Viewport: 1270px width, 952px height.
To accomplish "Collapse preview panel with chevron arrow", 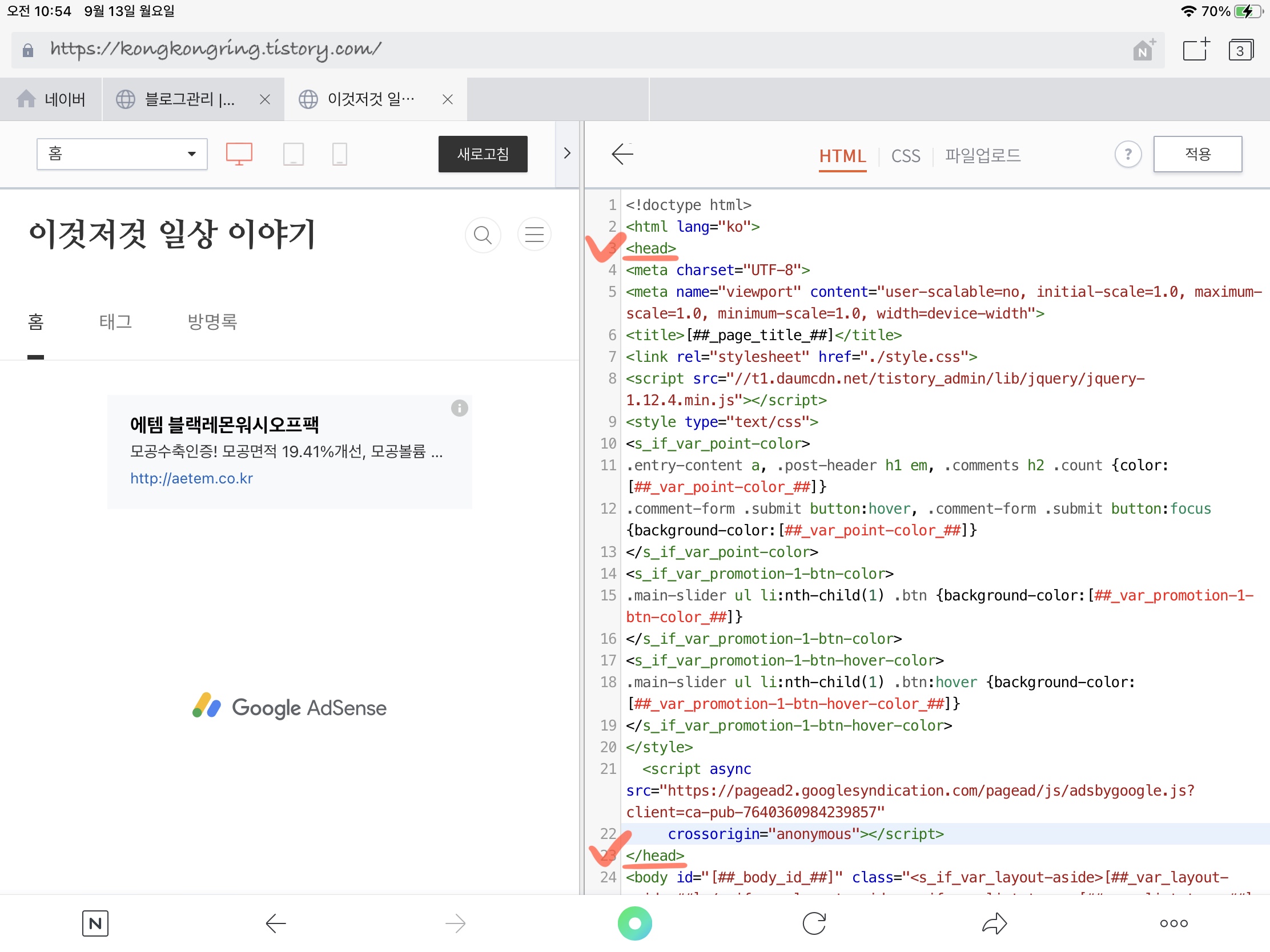I will pos(567,153).
